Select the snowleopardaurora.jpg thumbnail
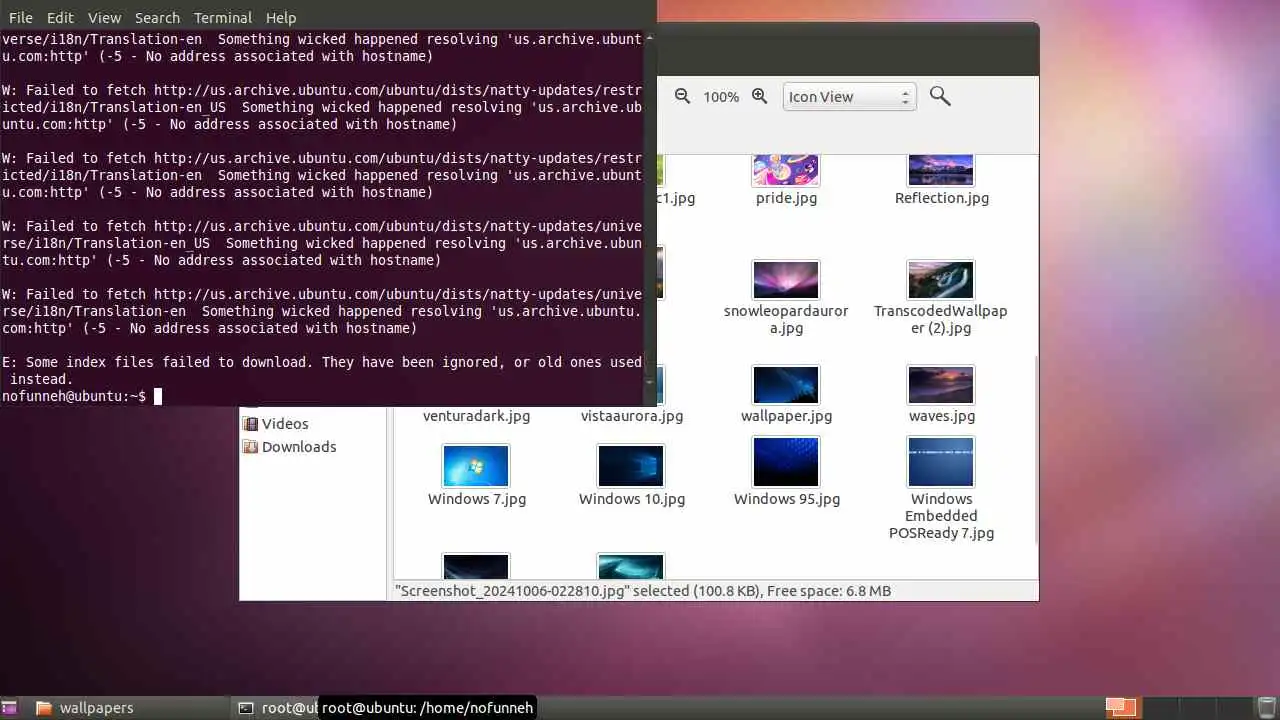The image size is (1280, 720). (x=786, y=280)
